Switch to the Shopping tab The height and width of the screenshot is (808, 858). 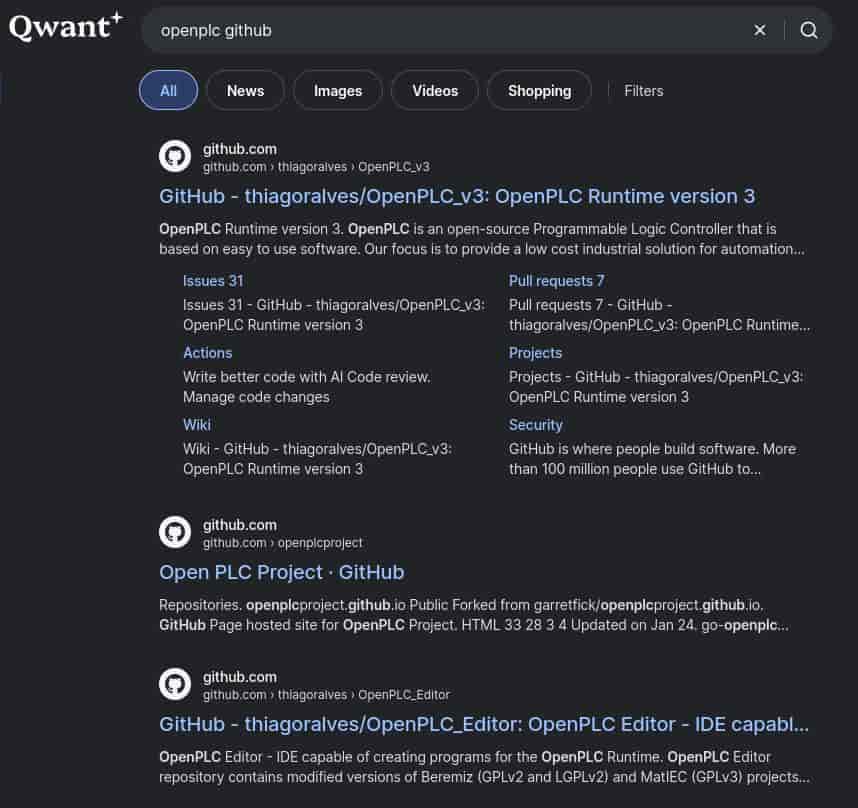click(540, 90)
